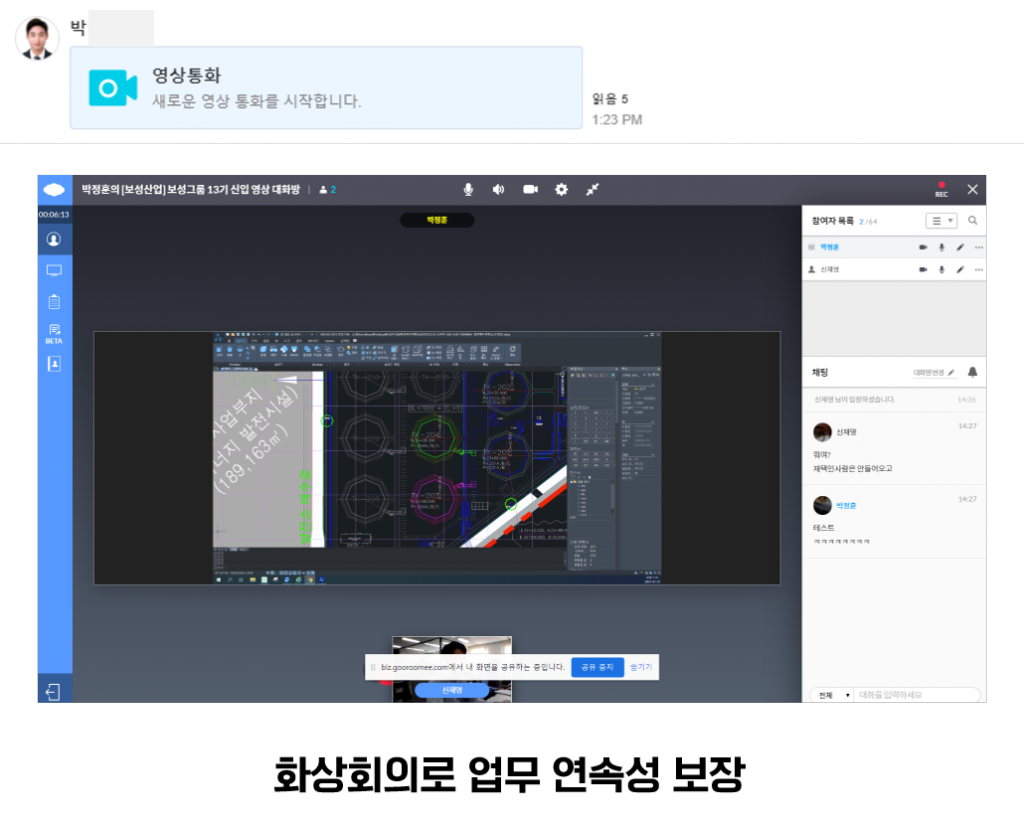This screenshot has height=823, width=1024.
Task: Open the BETA notes icon in sidebar
Action: coord(54,333)
